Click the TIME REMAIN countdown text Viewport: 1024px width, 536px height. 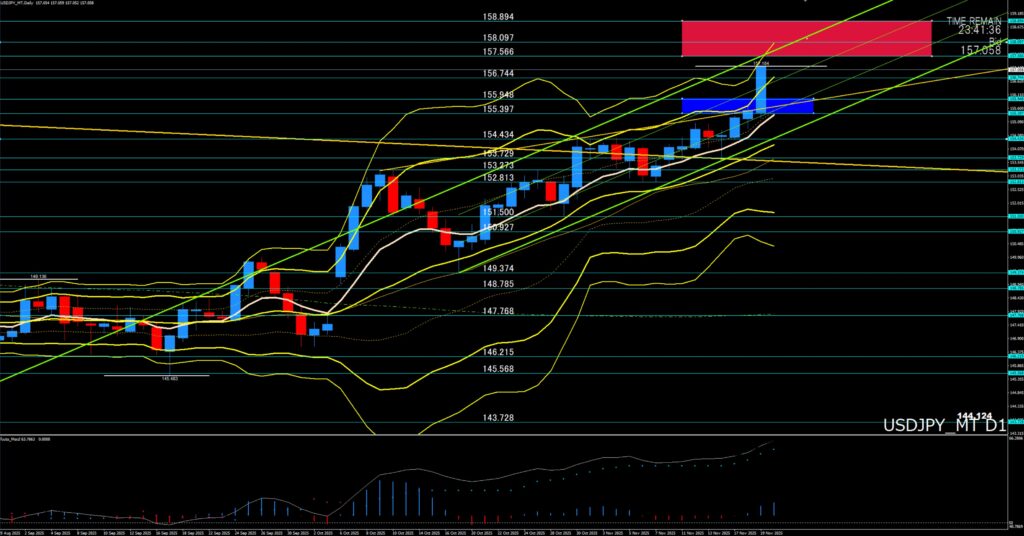(x=973, y=20)
